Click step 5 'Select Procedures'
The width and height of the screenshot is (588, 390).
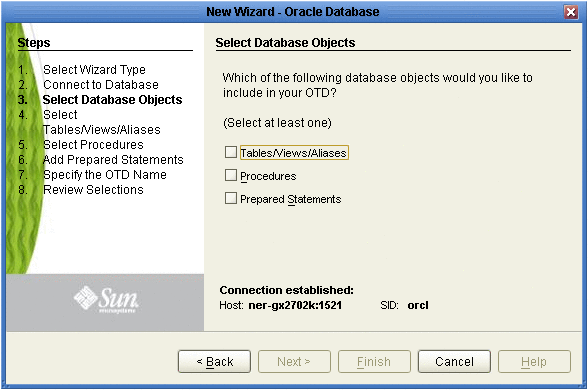click(x=93, y=145)
